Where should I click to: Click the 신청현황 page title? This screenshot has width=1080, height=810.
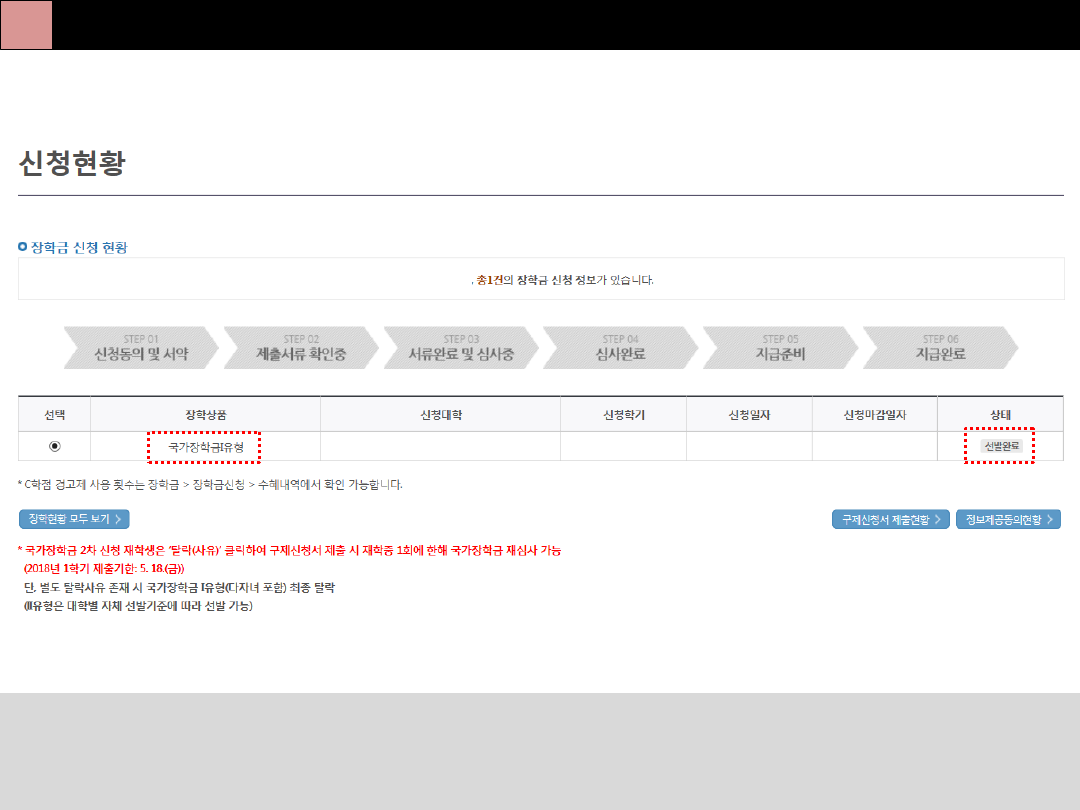(x=72, y=164)
